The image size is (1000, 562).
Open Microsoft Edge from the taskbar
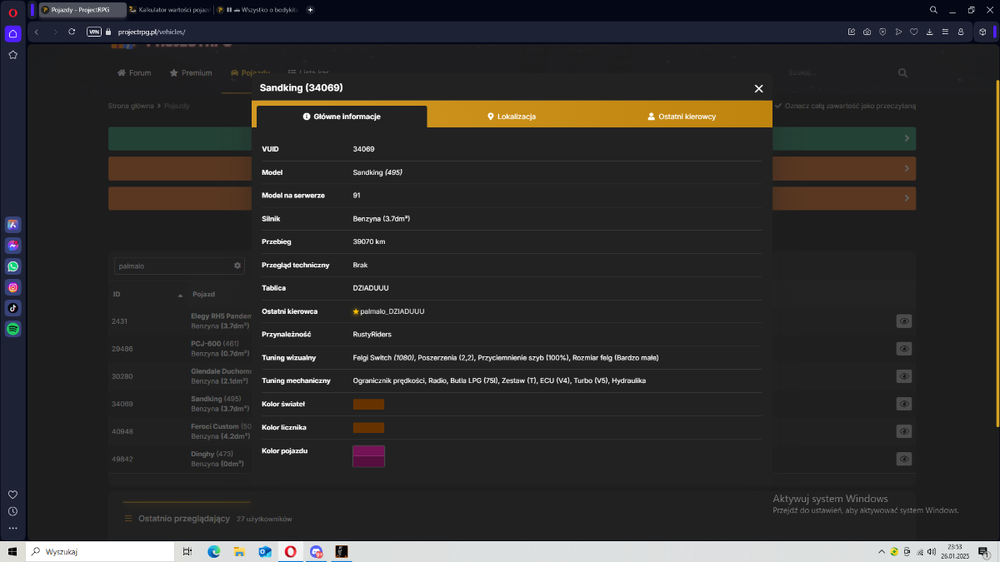click(214, 552)
